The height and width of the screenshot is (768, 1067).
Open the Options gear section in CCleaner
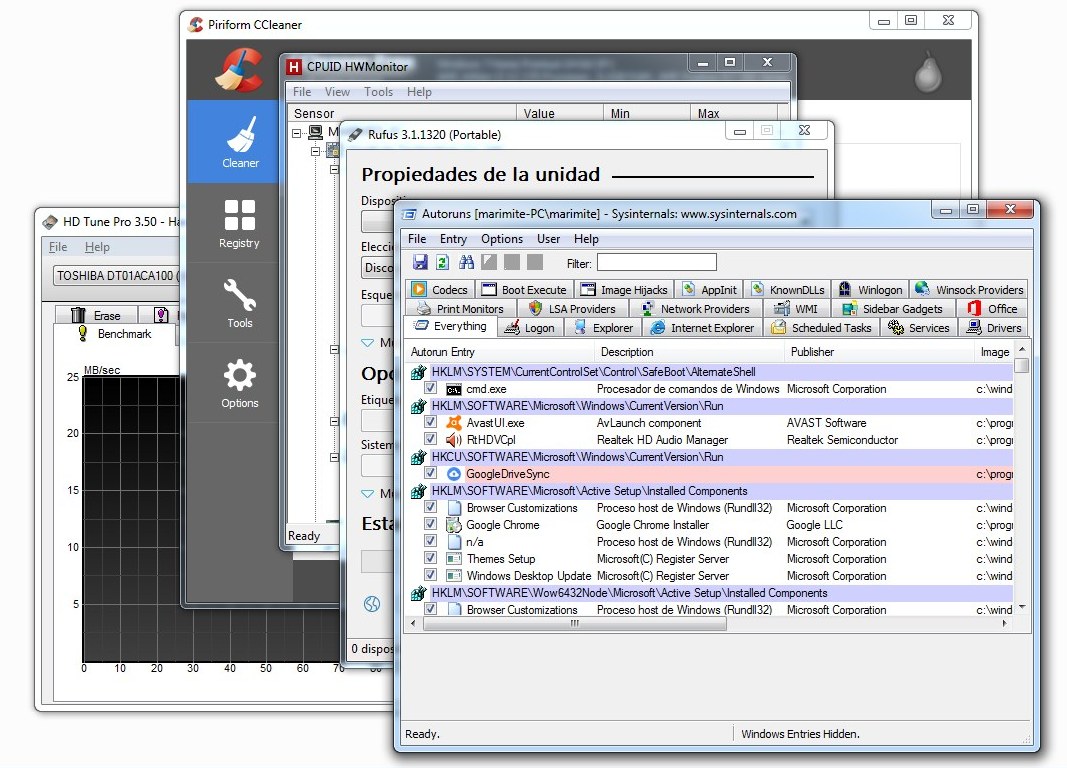[x=240, y=383]
